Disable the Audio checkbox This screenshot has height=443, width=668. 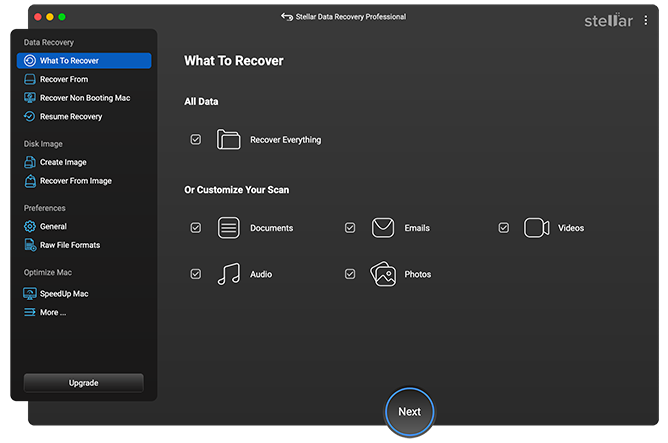(196, 274)
